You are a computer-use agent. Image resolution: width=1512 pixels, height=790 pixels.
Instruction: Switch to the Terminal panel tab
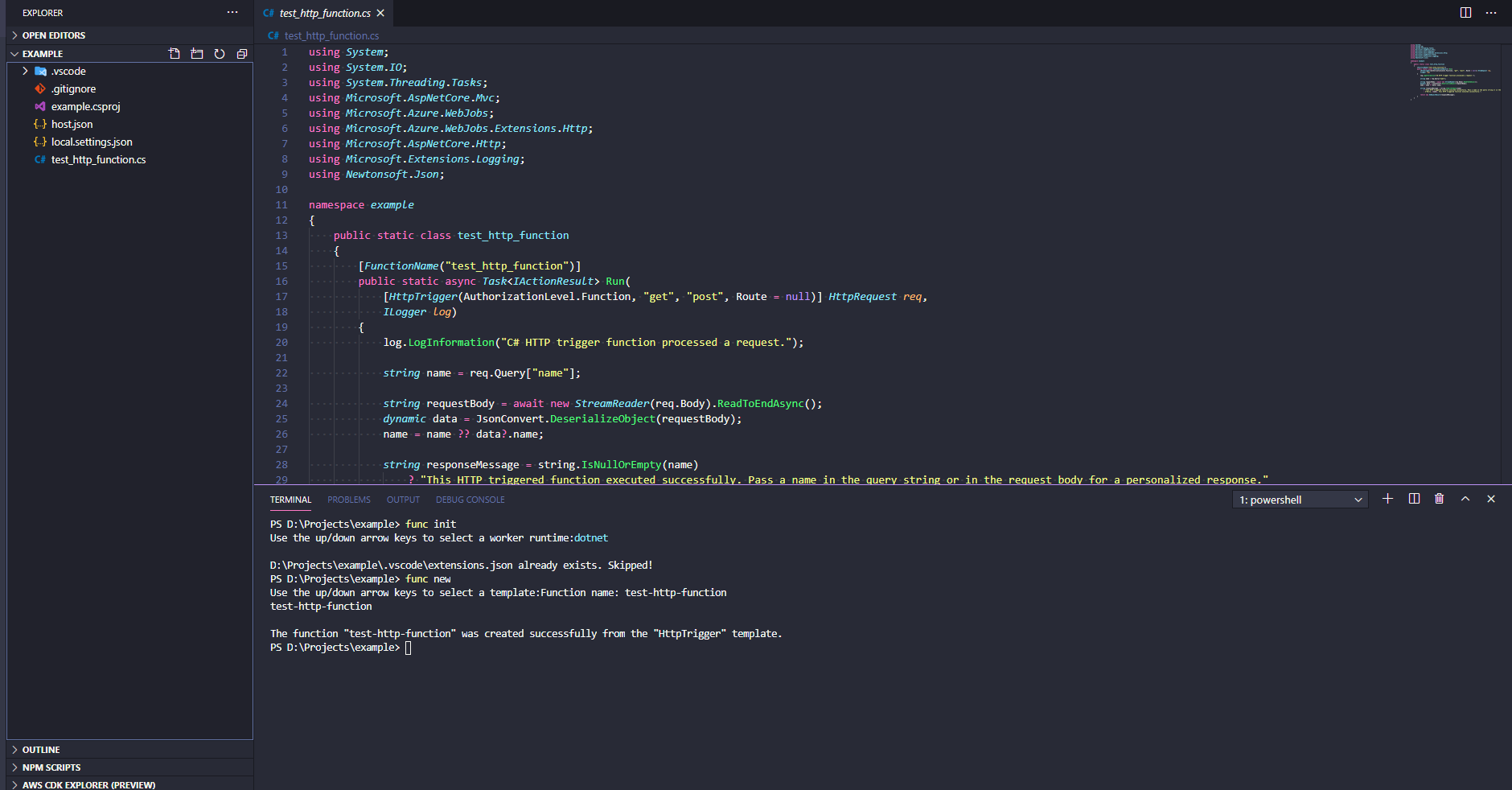pos(290,500)
